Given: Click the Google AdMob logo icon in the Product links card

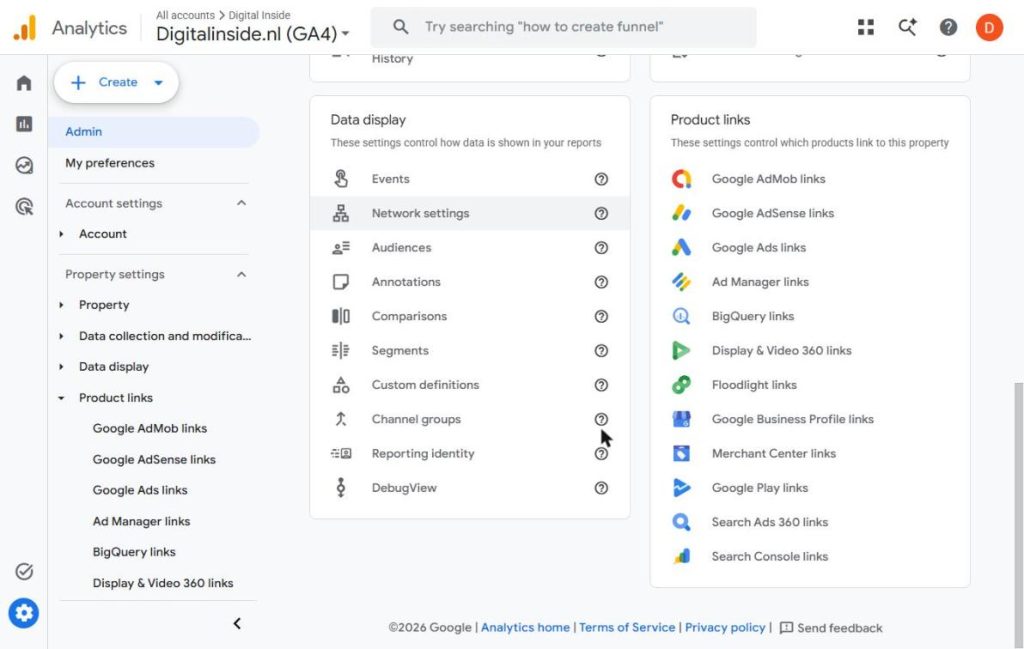Looking at the screenshot, I should pos(681,179).
